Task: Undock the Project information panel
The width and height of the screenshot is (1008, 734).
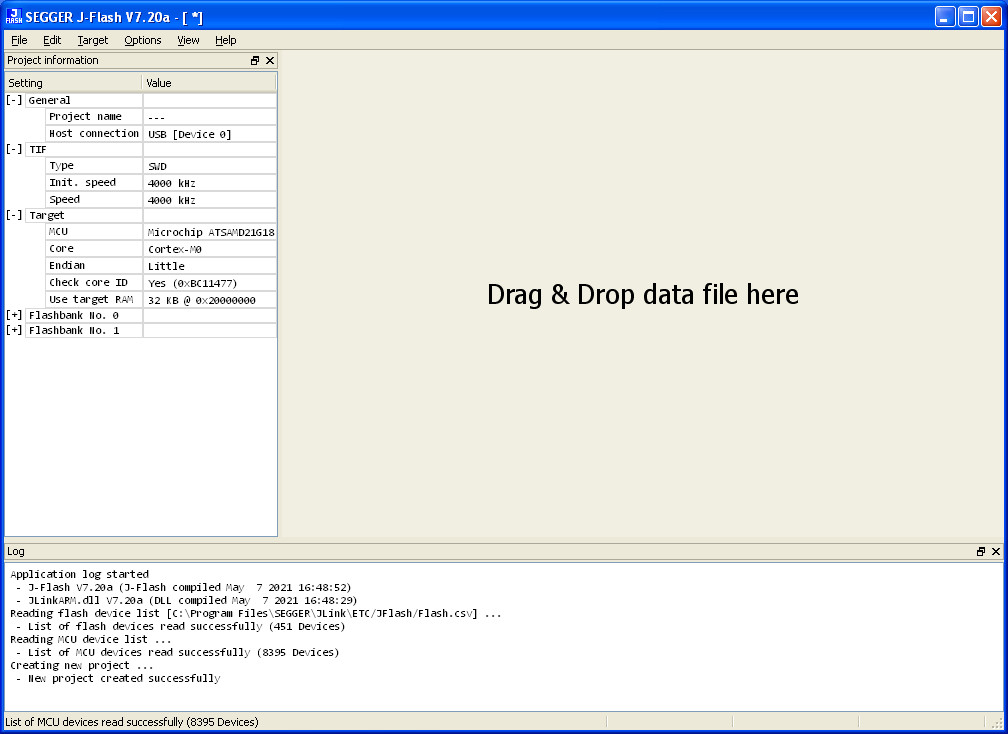Action: coord(255,60)
